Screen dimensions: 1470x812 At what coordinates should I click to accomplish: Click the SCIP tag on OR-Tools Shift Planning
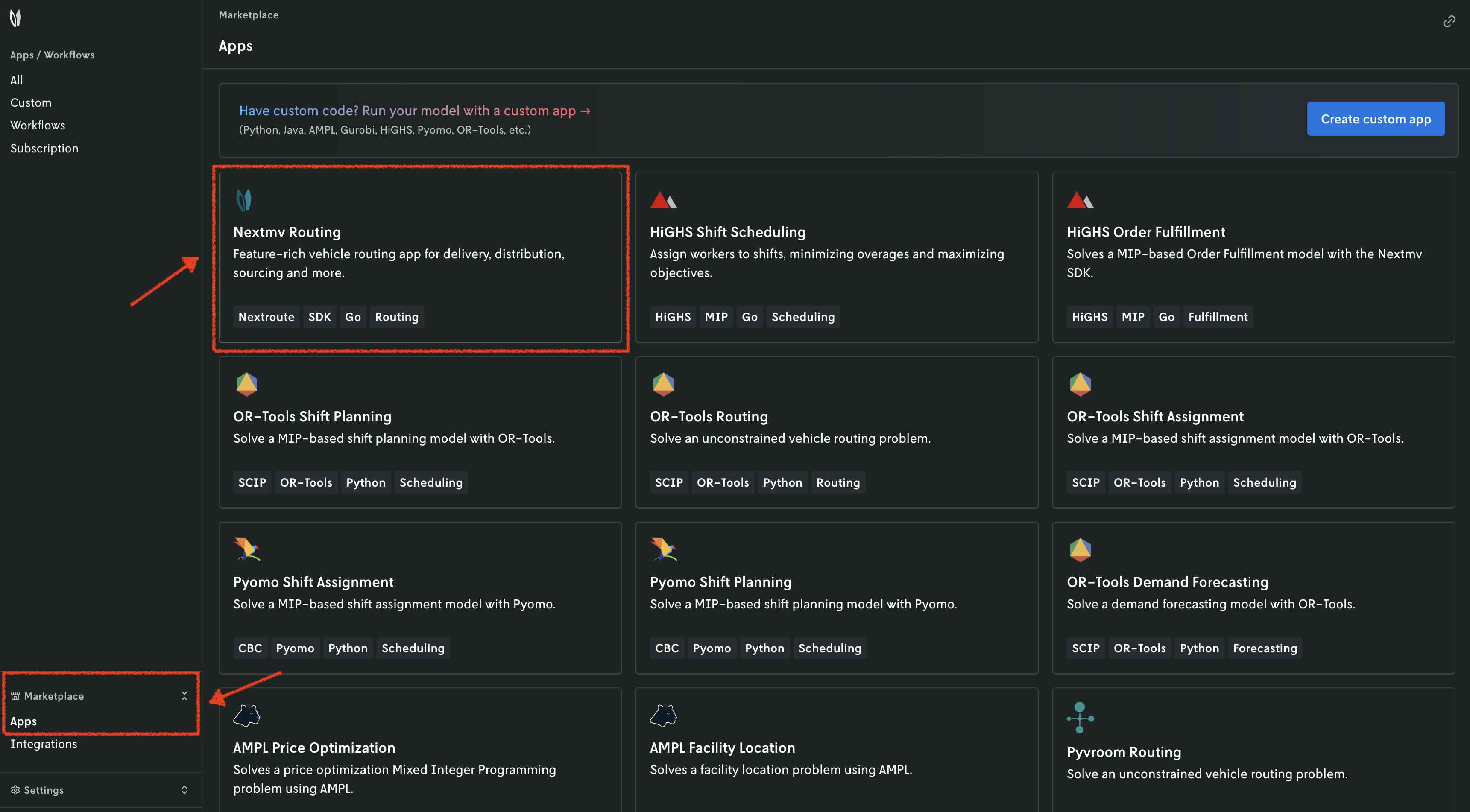(252, 482)
